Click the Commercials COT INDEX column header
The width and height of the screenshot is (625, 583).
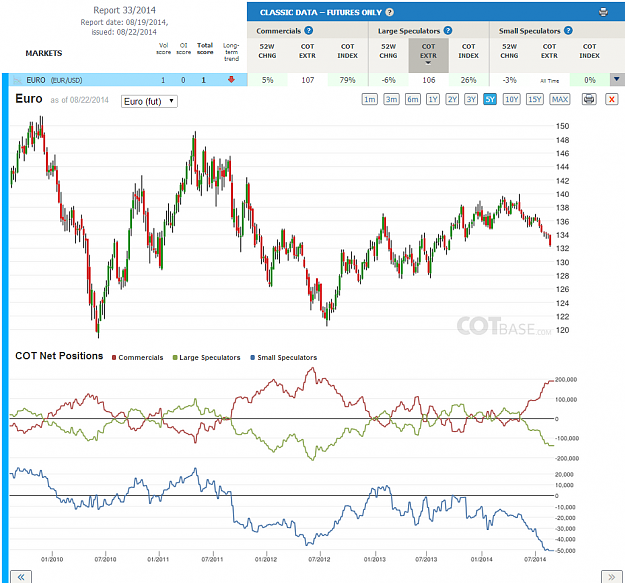(348, 51)
